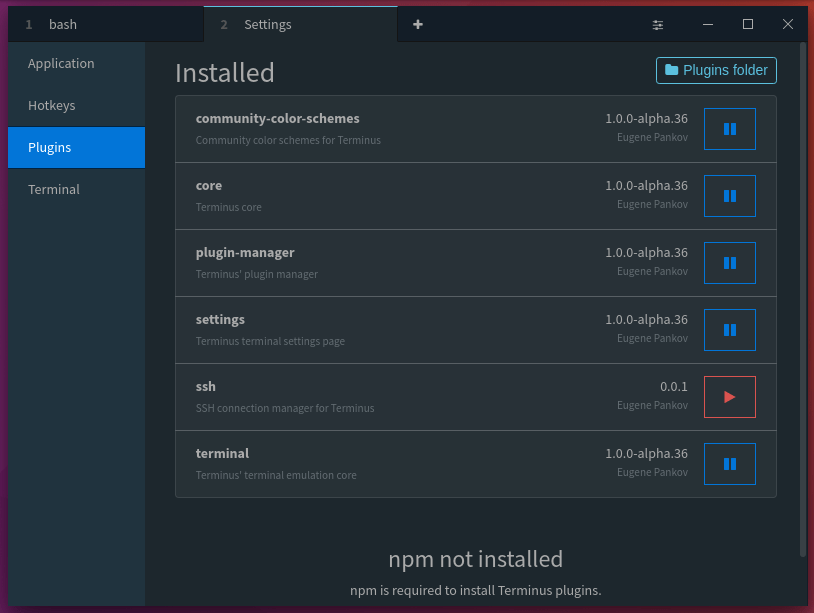This screenshot has width=814, height=613.
Task: Click the settings sliders icon in title bar
Action: [x=658, y=24]
